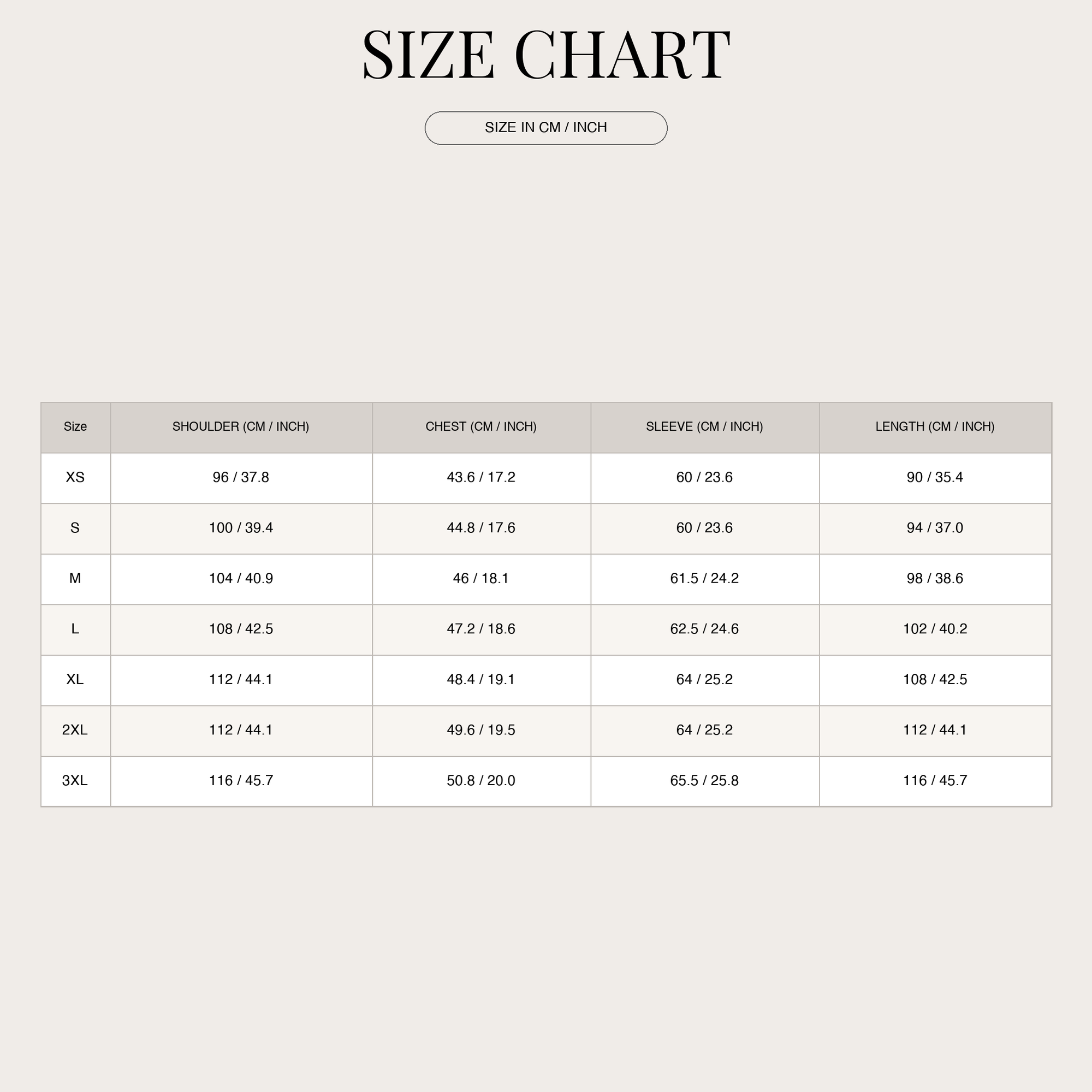The height and width of the screenshot is (1092, 1092).
Task: Select the SLEEVE (CM / INCH) header
Action: pos(704,427)
